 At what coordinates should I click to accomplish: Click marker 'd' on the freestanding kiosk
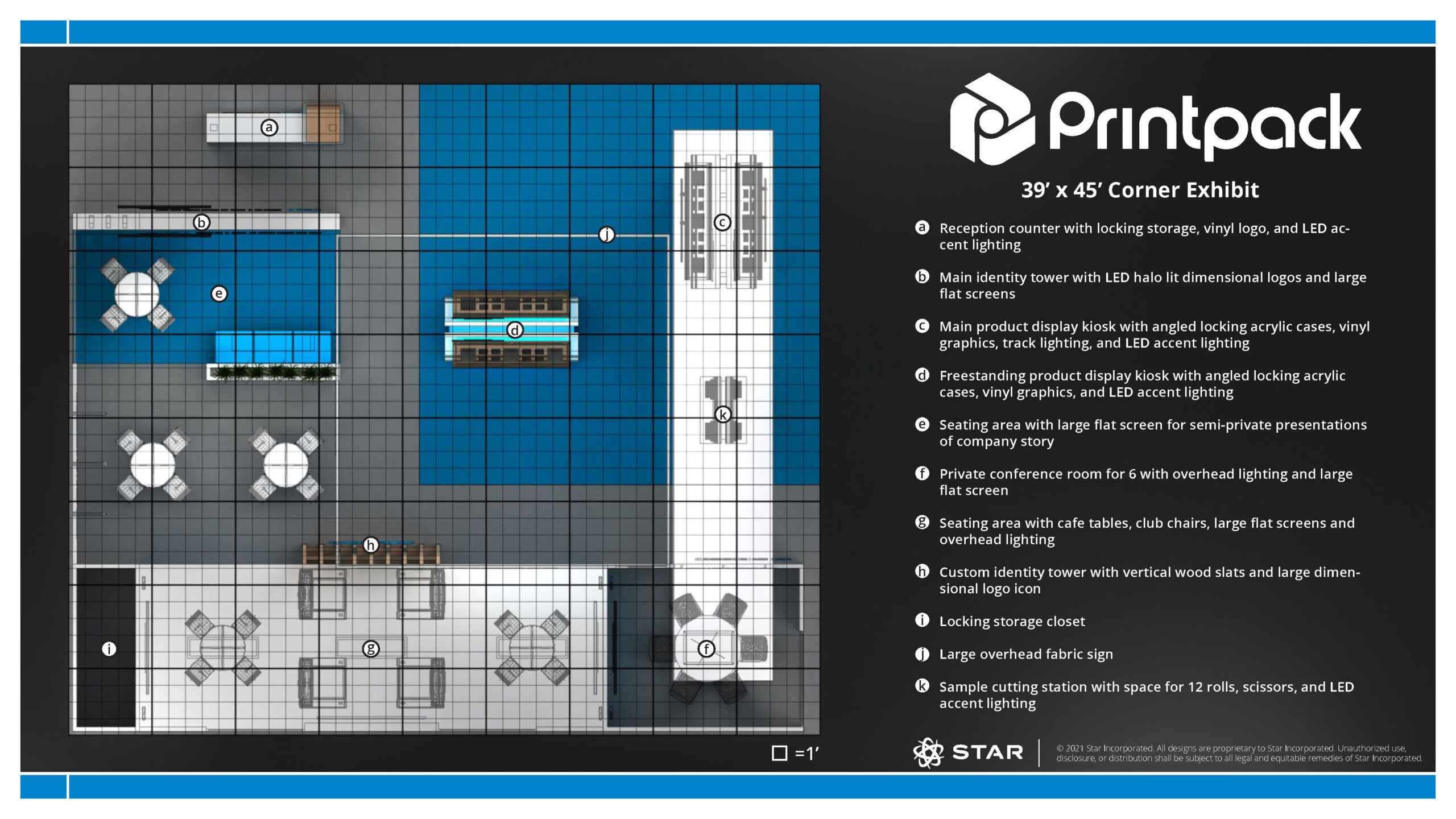click(515, 330)
